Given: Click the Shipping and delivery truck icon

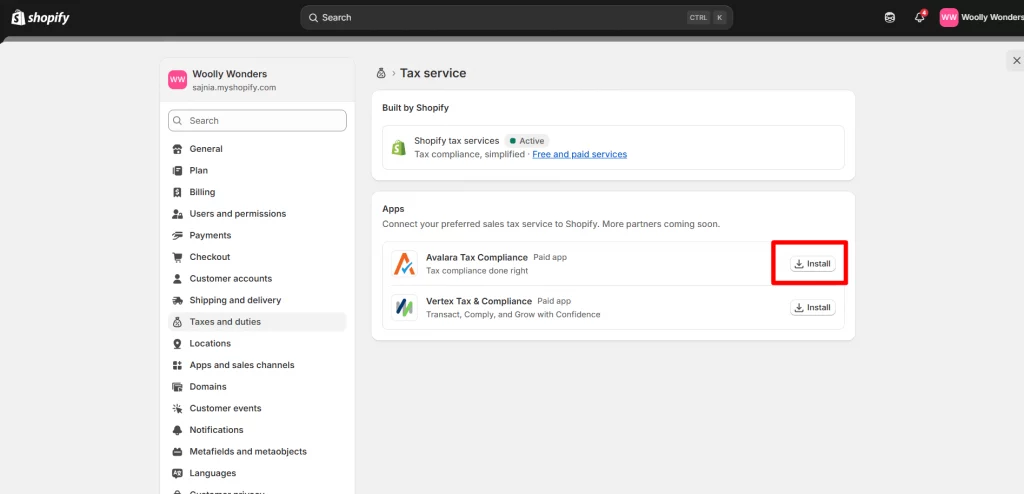Looking at the screenshot, I should click(177, 300).
